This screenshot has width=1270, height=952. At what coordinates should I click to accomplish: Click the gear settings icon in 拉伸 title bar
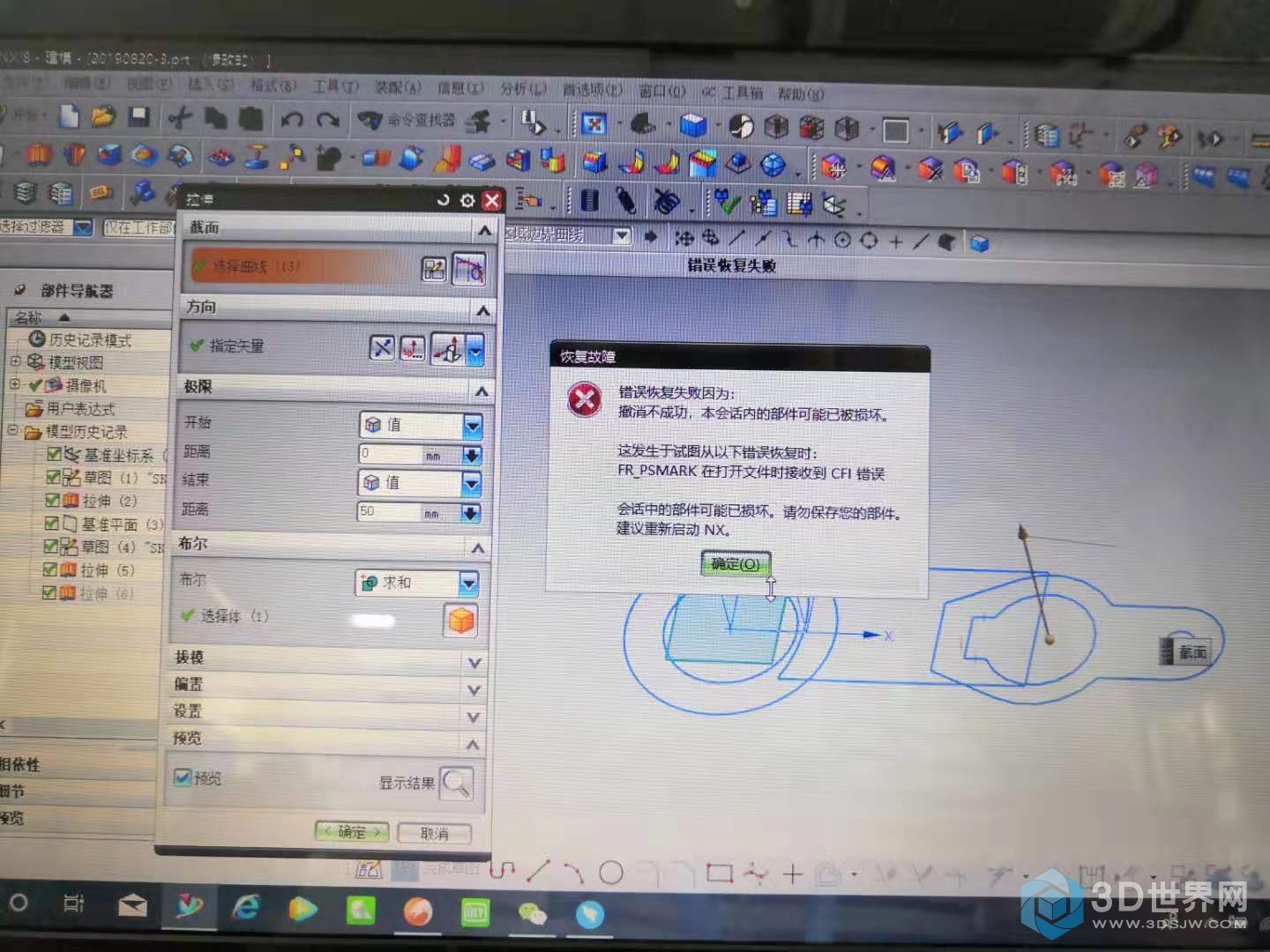pos(467,200)
